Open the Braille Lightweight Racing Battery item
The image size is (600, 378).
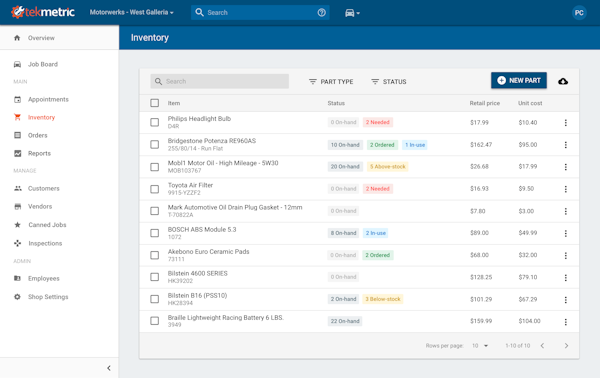coord(225,318)
